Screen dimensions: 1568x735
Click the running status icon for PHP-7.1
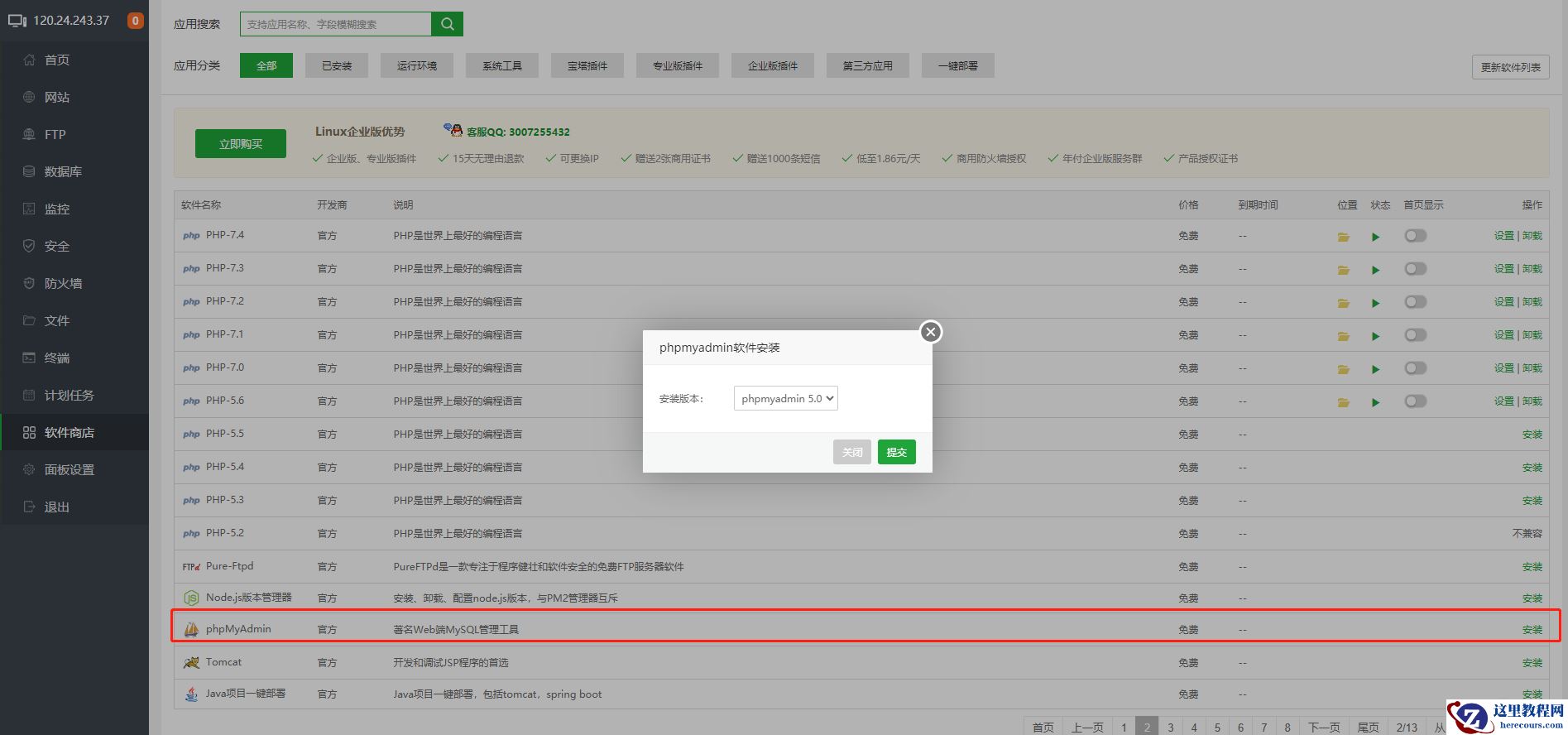[1376, 336]
